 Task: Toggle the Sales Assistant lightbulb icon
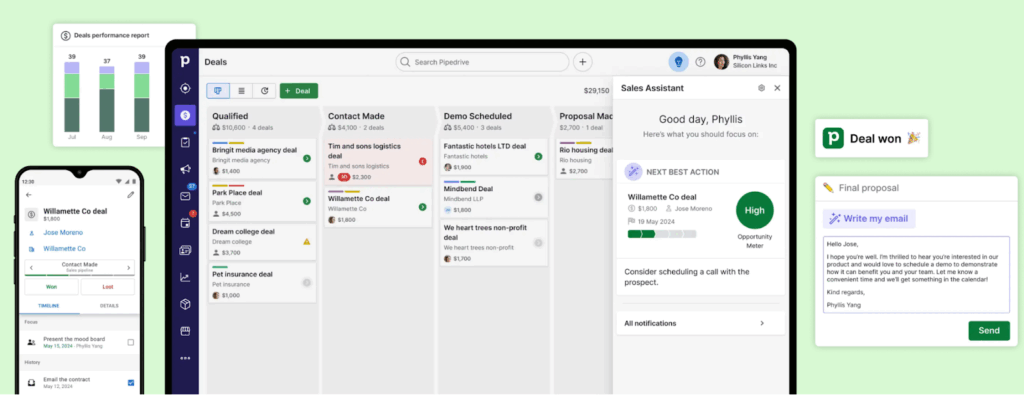[x=678, y=62]
